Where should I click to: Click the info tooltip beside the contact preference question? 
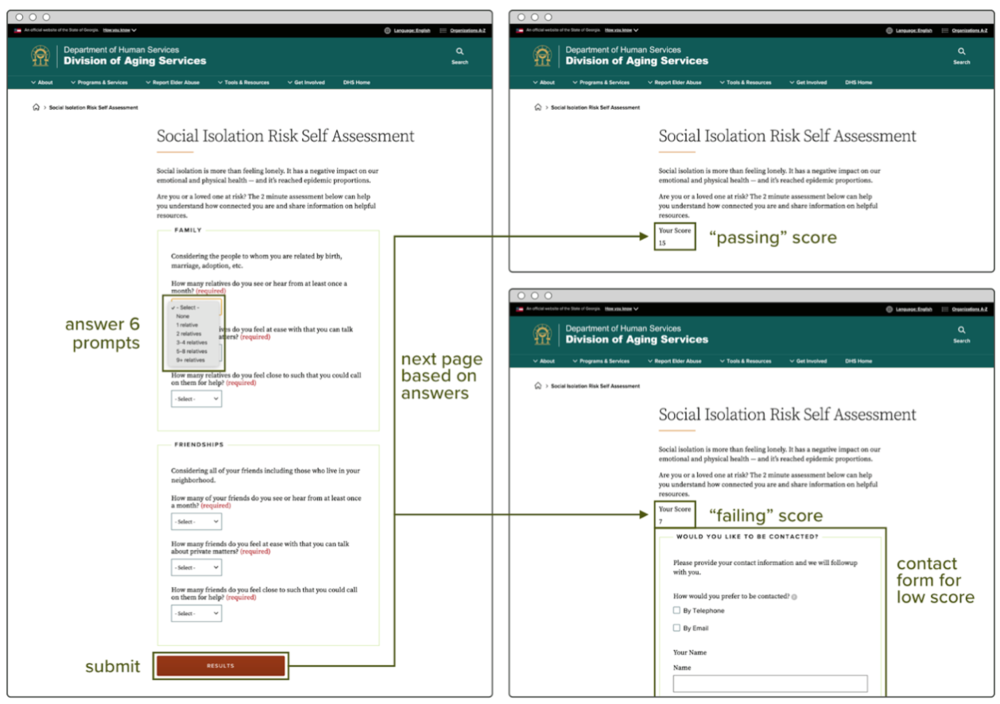tap(794, 596)
